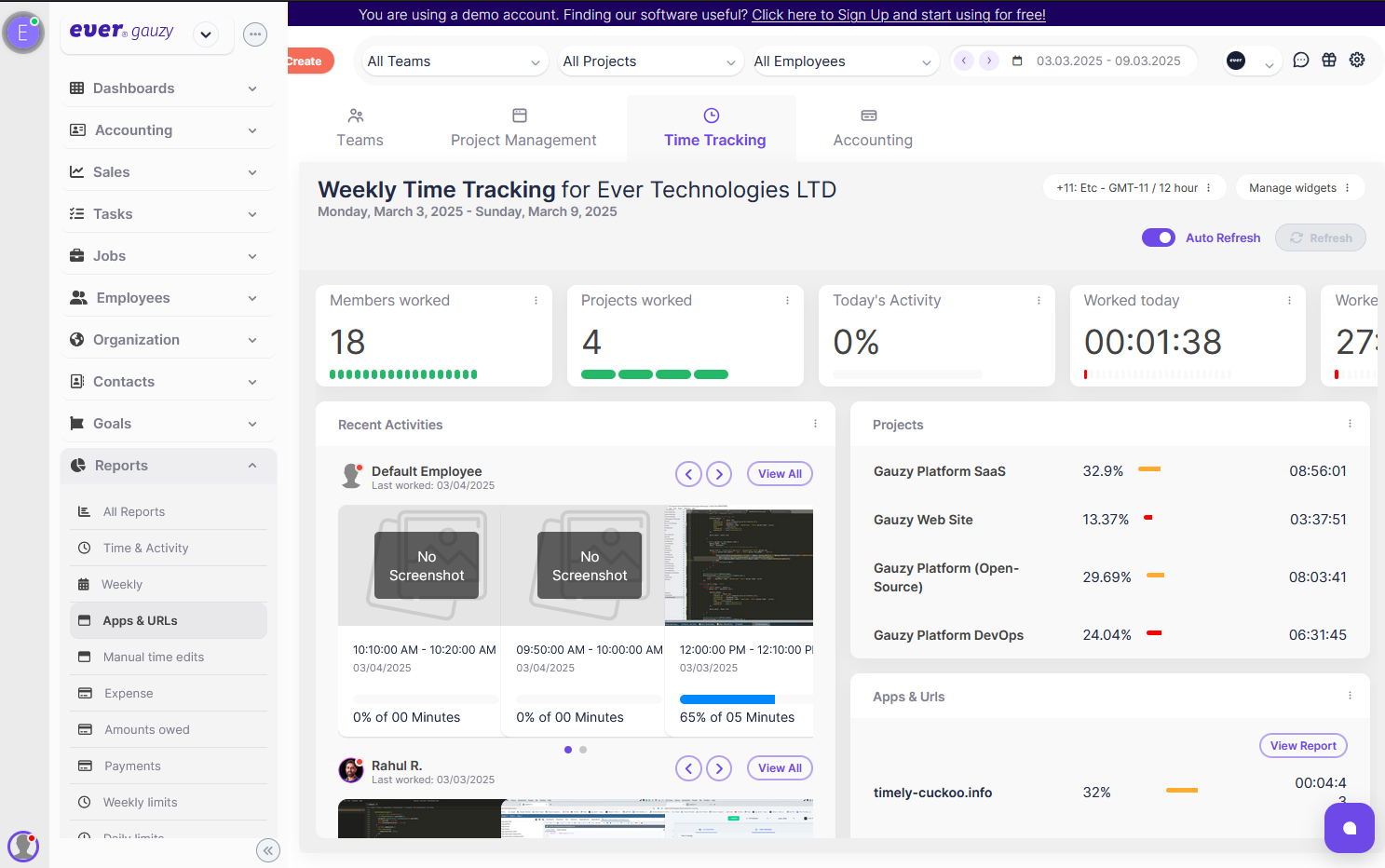Open the gift box icon

click(1329, 61)
